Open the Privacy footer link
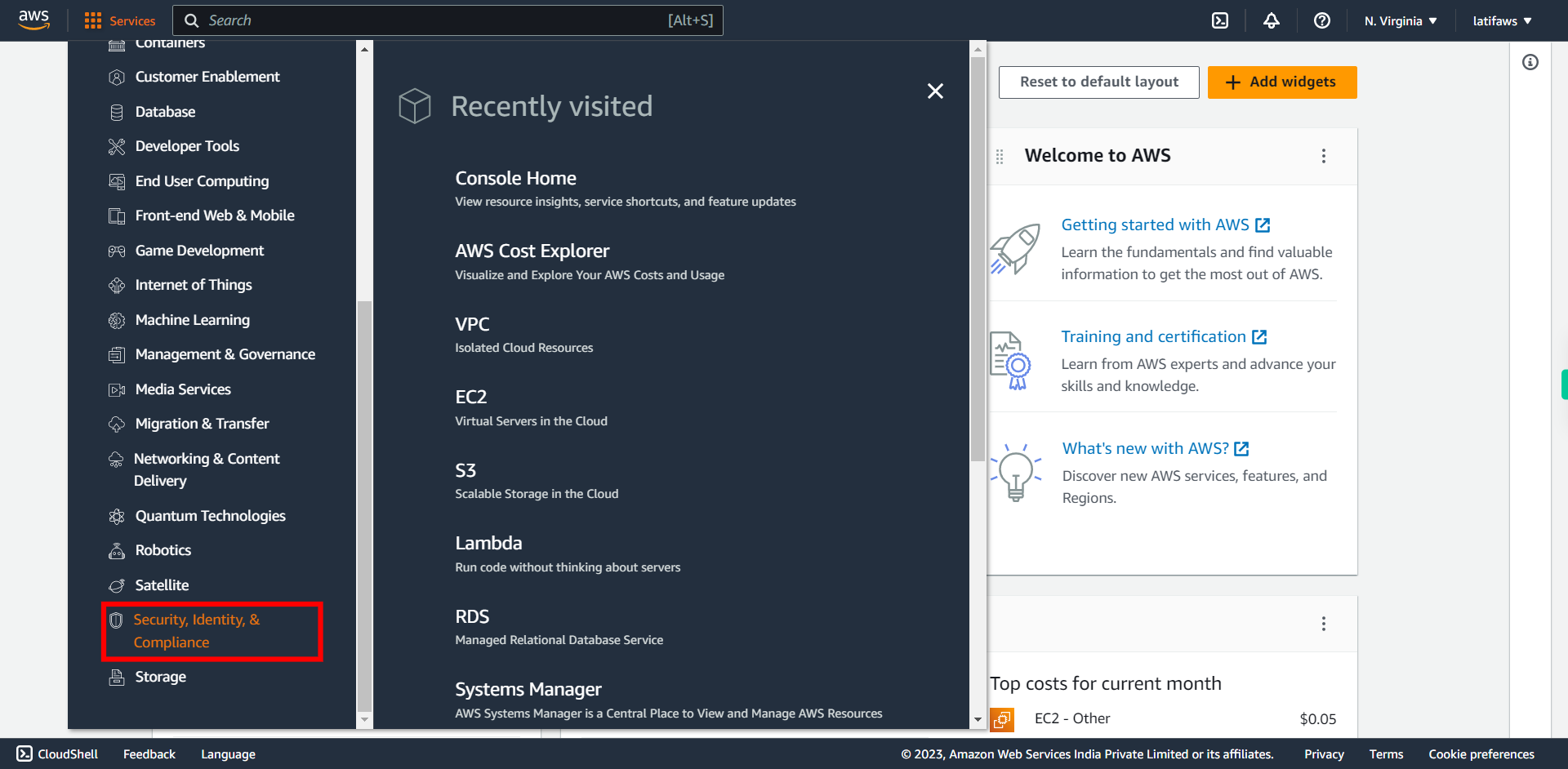This screenshot has width=1568, height=769. click(1324, 754)
